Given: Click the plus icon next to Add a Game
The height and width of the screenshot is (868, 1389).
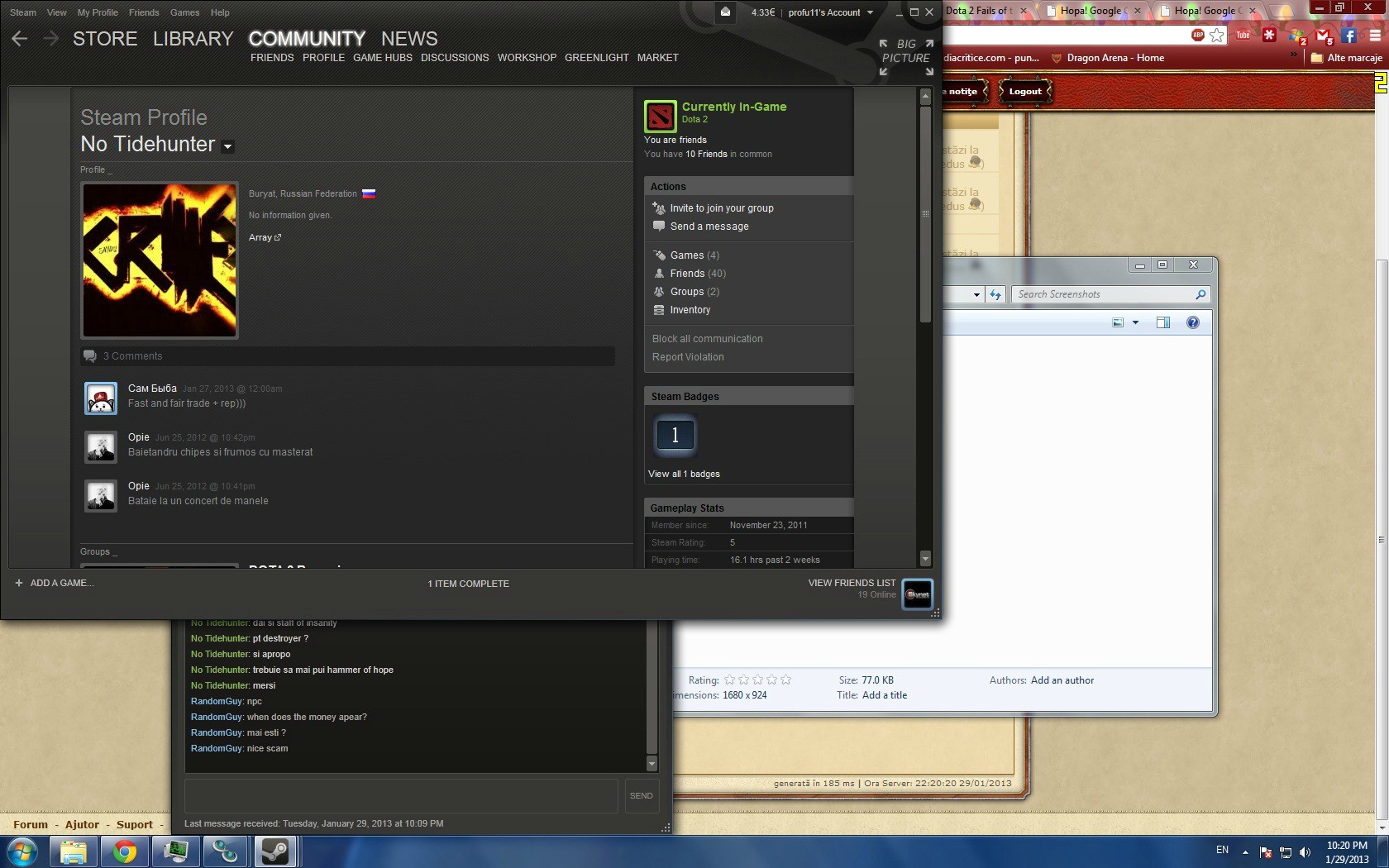Looking at the screenshot, I should (x=19, y=583).
